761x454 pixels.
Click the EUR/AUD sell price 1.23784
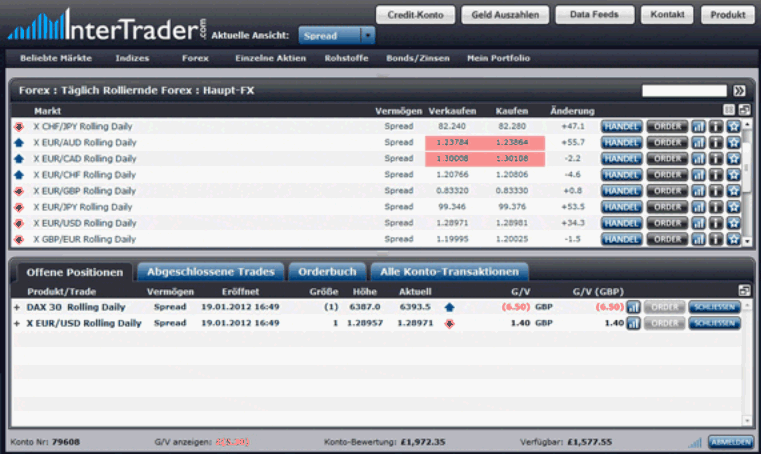pyautogui.click(x=452, y=142)
